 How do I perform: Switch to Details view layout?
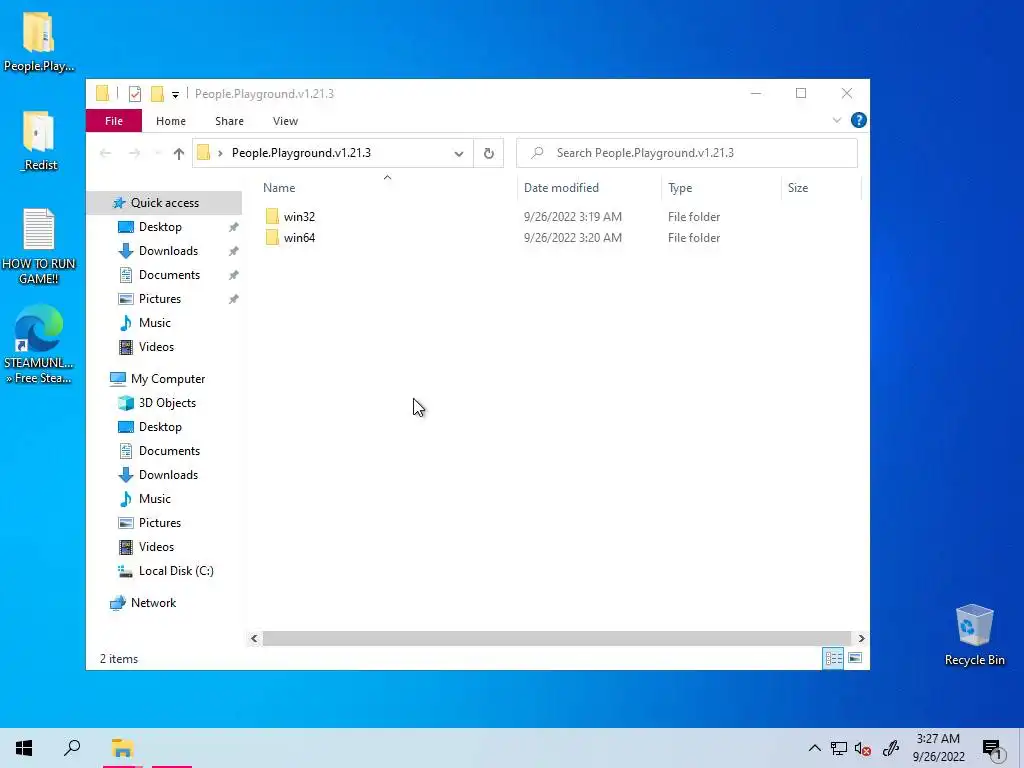pyautogui.click(x=833, y=658)
